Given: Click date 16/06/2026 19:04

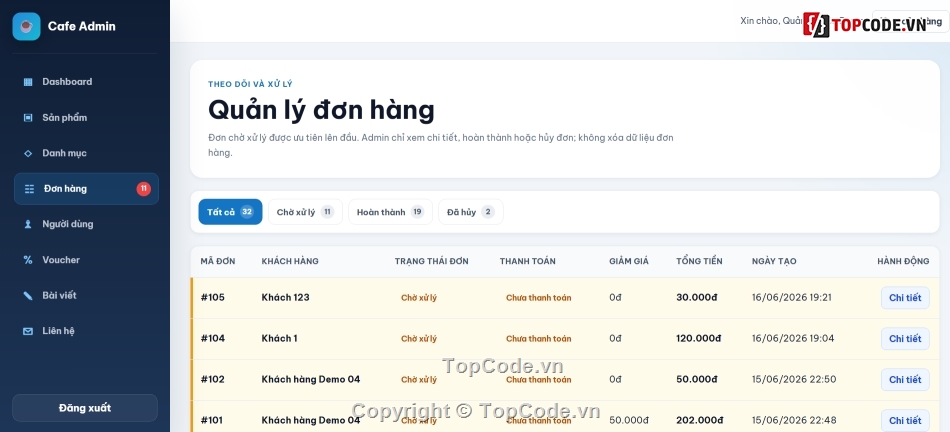Looking at the screenshot, I should (x=793, y=339).
